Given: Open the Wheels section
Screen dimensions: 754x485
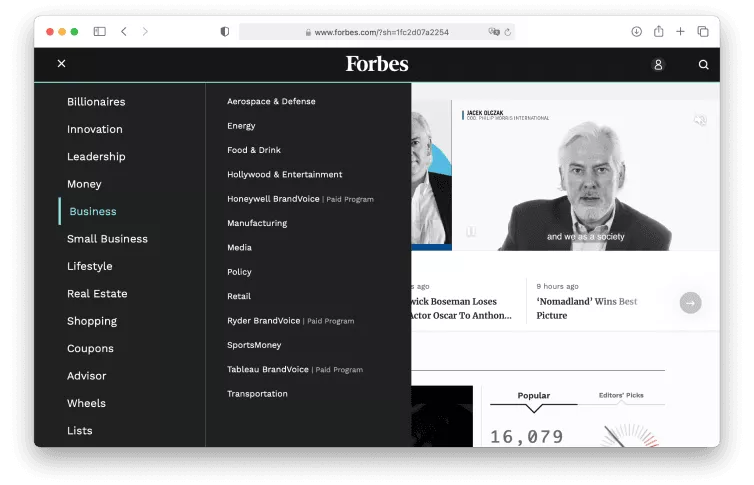Looking at the screenshot, I should pos(86,403).
